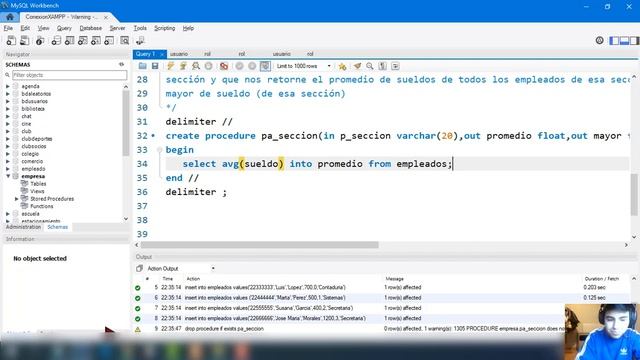The image size is (640, 360).
Task: Toggle the bottom output panel visibility
Action: coord(624,40)
